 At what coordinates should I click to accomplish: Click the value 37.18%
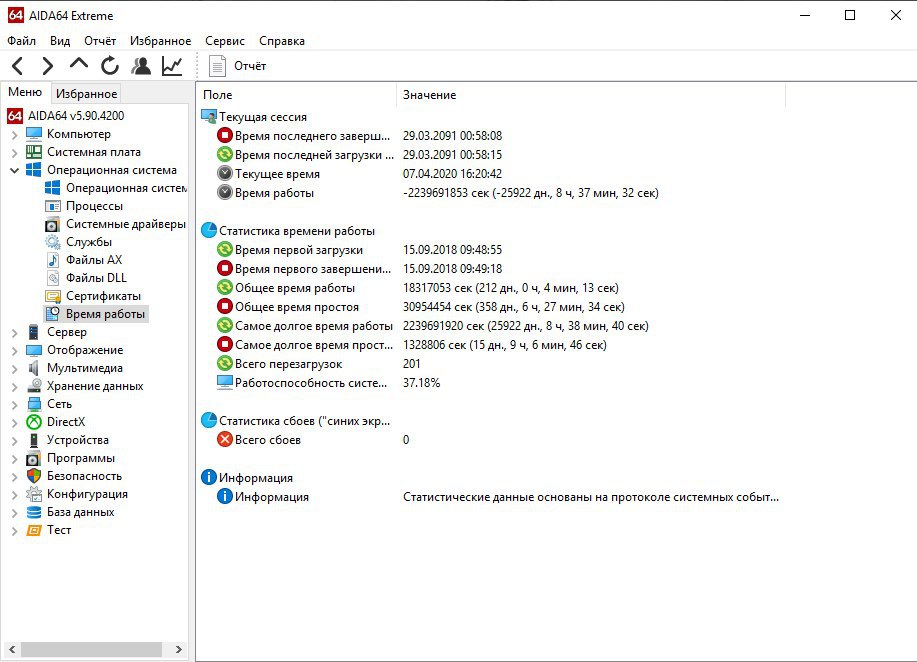(x=422, y=383)
